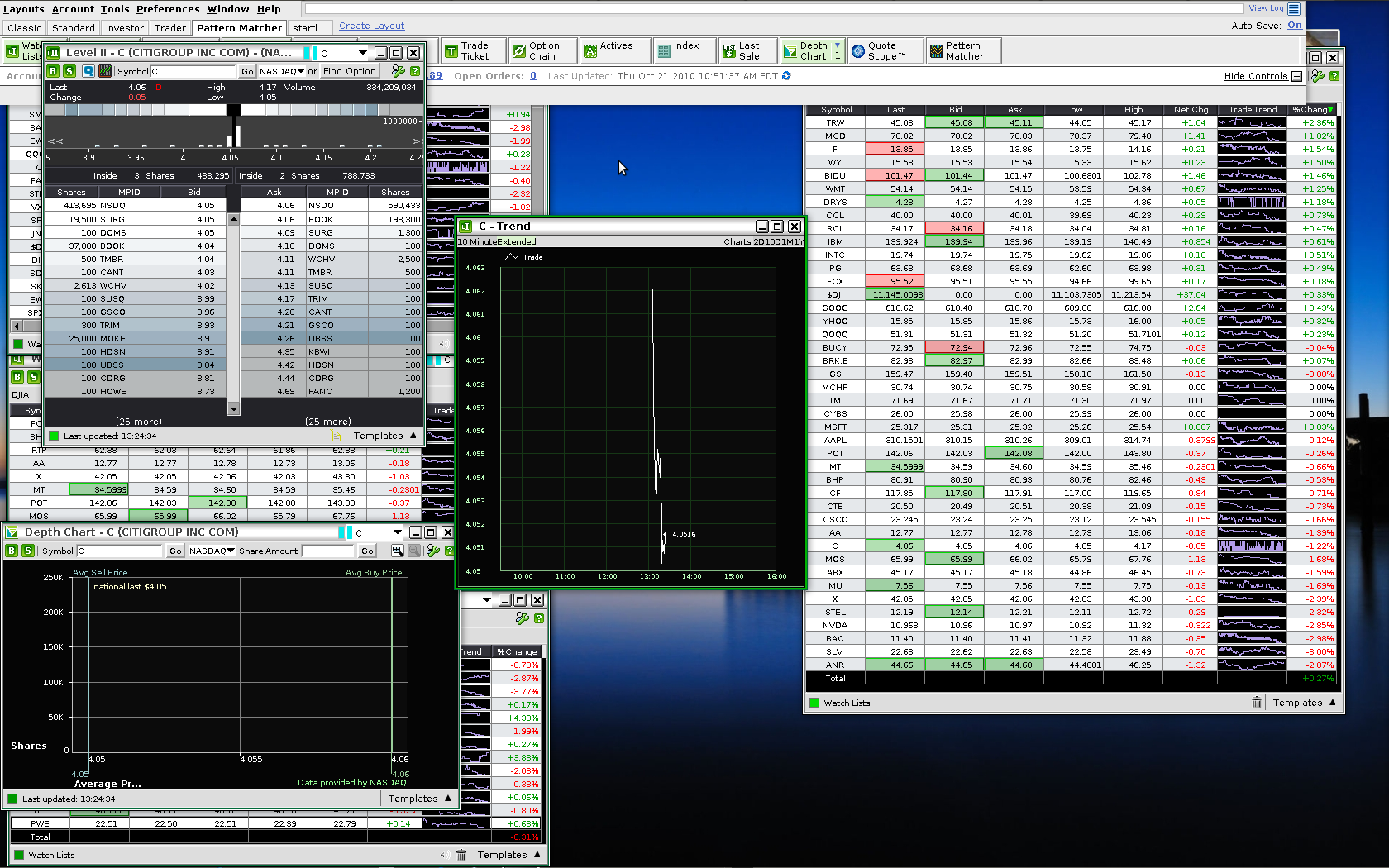Viewport: 1389px width, 868px height.
Task: Open the Last Sale tool
Action: click(x=747, y=51)
